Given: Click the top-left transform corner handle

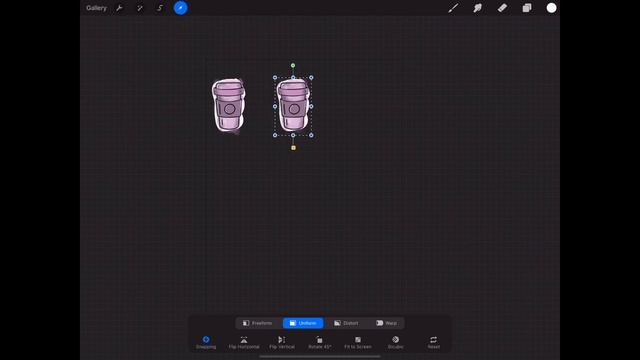Looking at the screenshot, I should 275,78.
